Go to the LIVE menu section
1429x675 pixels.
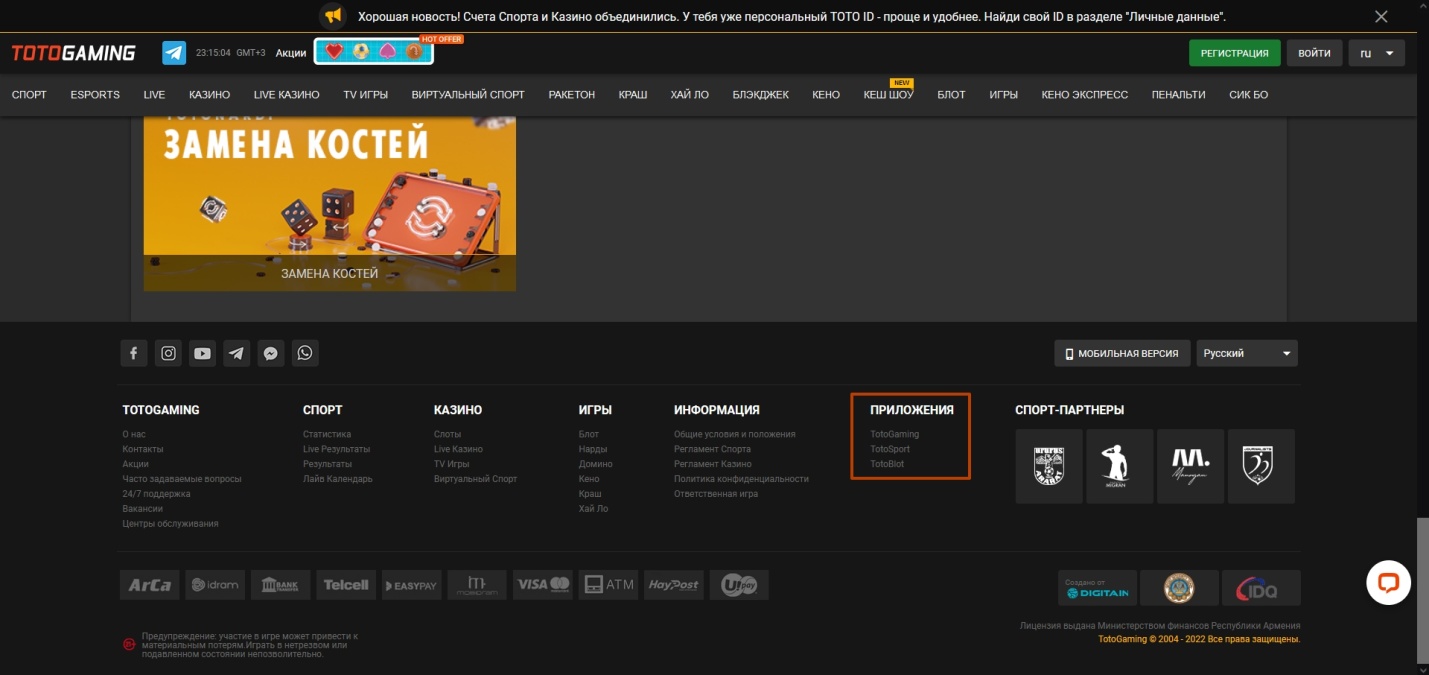[154, 95]
